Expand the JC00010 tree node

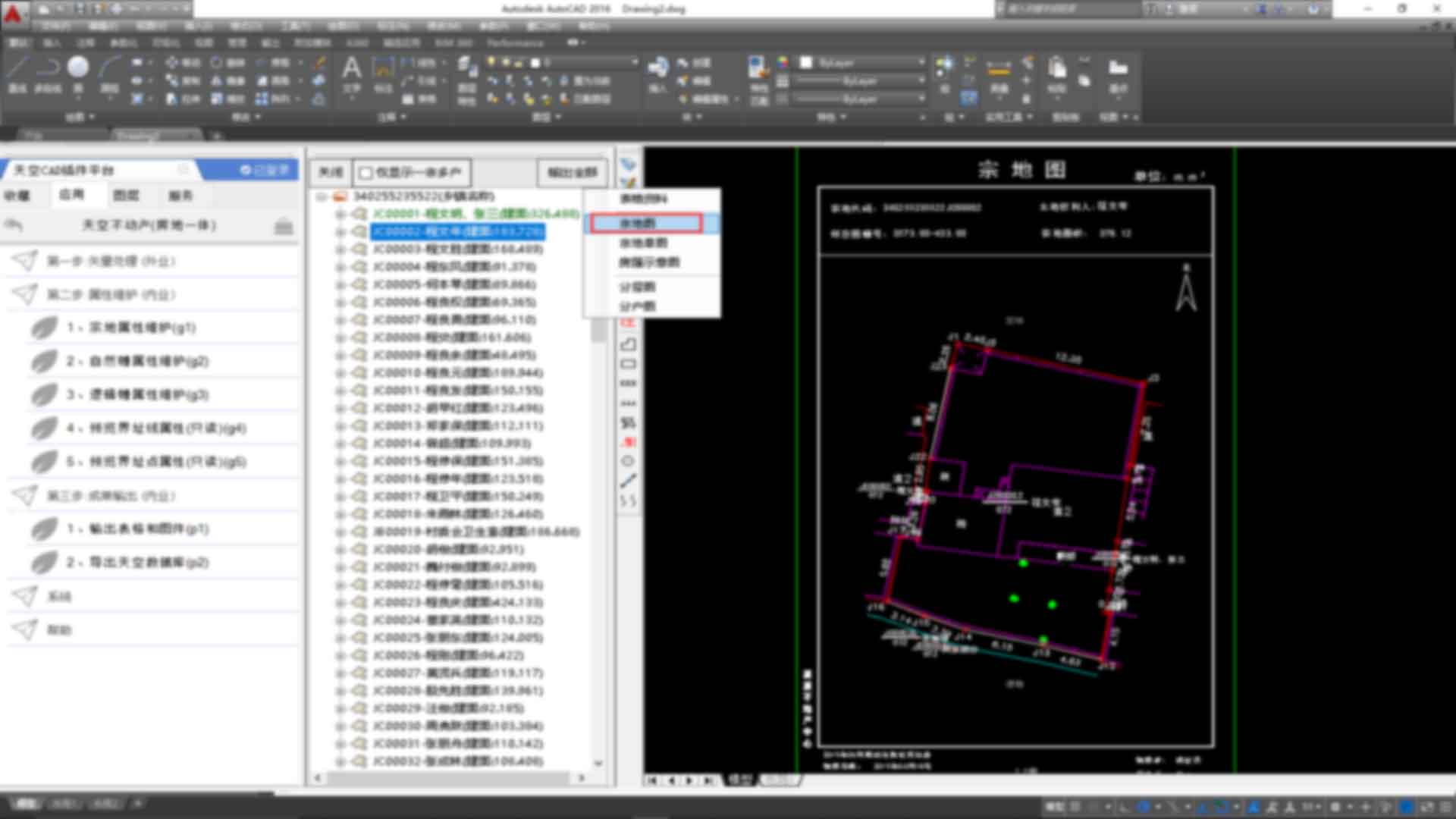pyautogui.click(x=340, y=373)
